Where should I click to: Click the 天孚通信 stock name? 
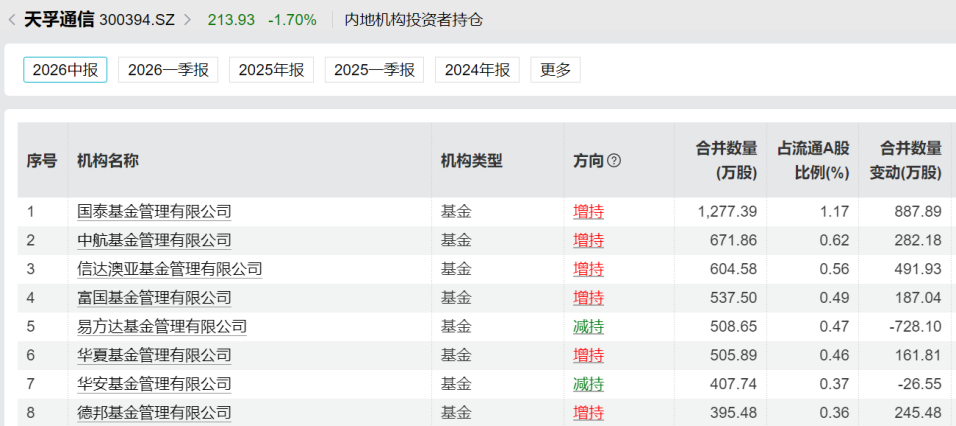[x=59, y=20]
